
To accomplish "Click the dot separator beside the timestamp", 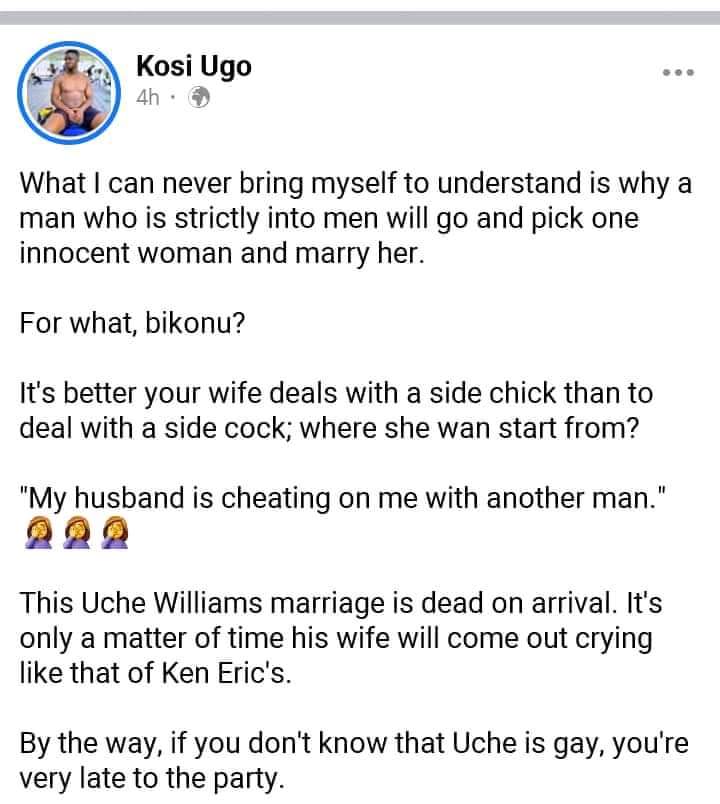I will (173, 97).
